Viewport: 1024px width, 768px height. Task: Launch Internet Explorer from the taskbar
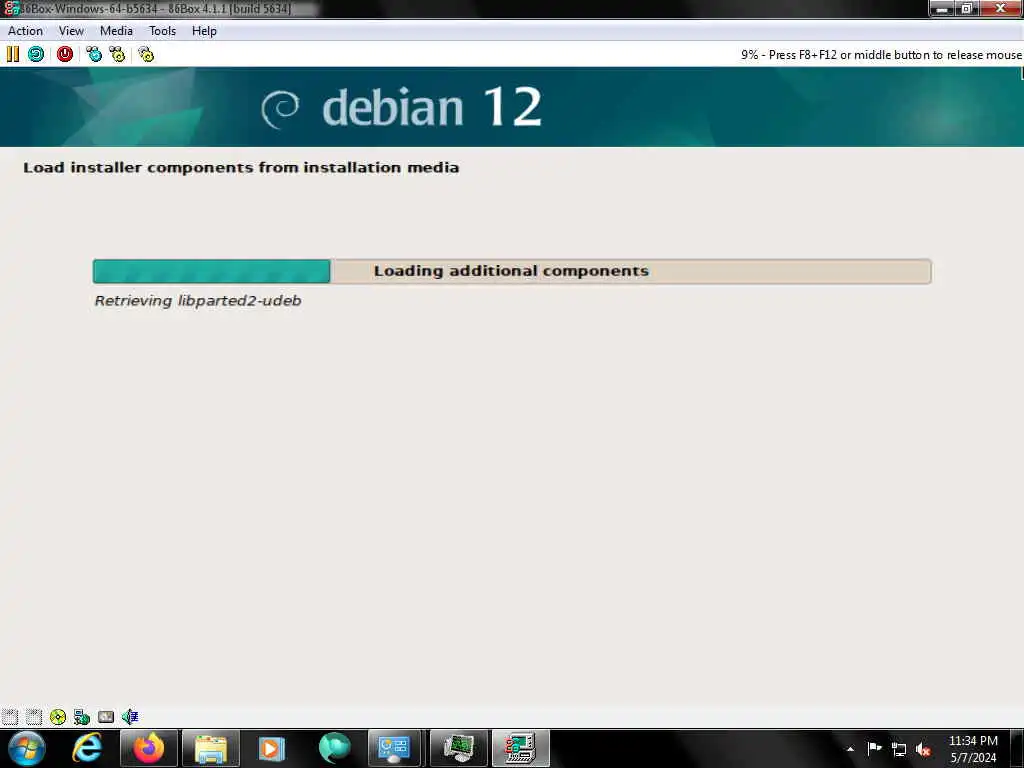(x=87, y=748)
